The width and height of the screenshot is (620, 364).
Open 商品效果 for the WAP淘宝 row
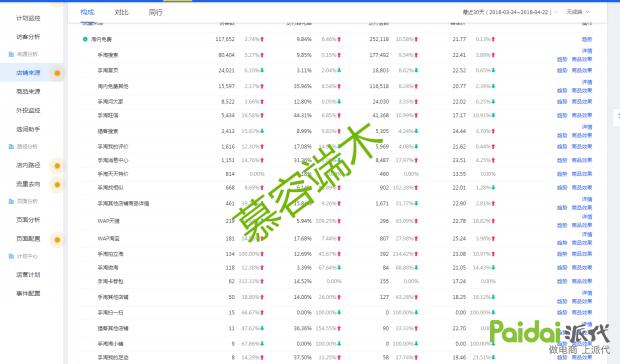pyautogui.click(x=582, y=243)
